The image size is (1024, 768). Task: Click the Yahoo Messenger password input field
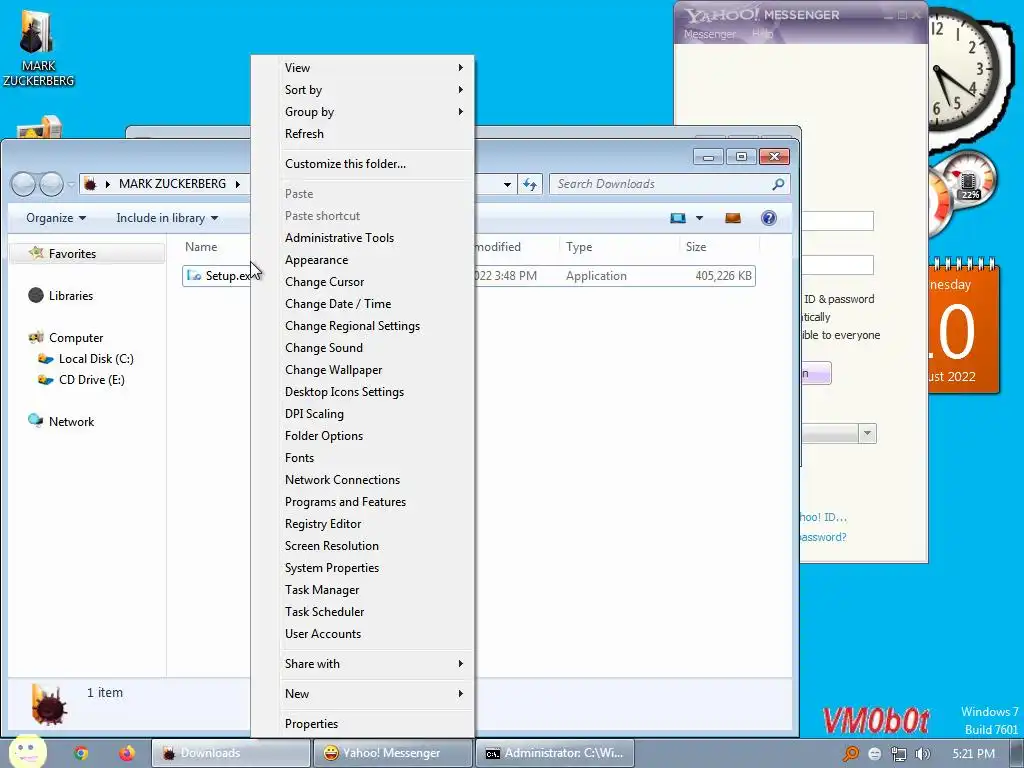837,265
